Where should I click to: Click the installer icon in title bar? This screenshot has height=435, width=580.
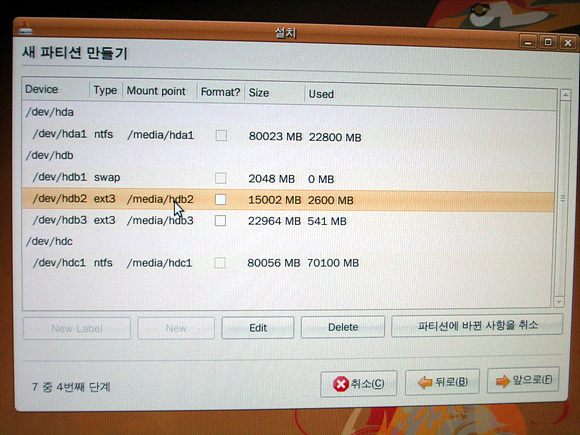[25, 29]
